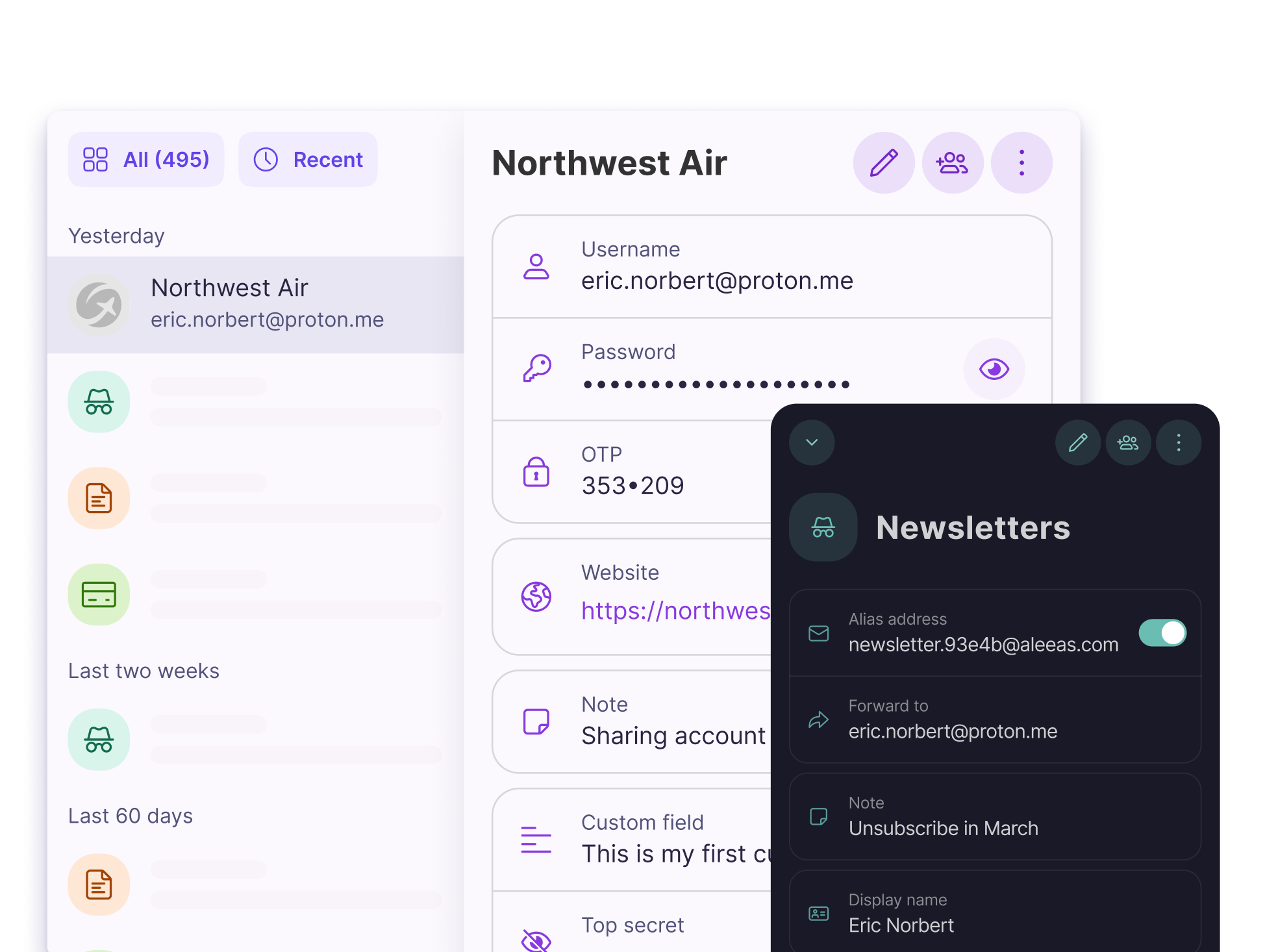The width and height of the screenshot is (1265, 952).
Task: Open the https://northwes website link
Action: tap(675, 610)
